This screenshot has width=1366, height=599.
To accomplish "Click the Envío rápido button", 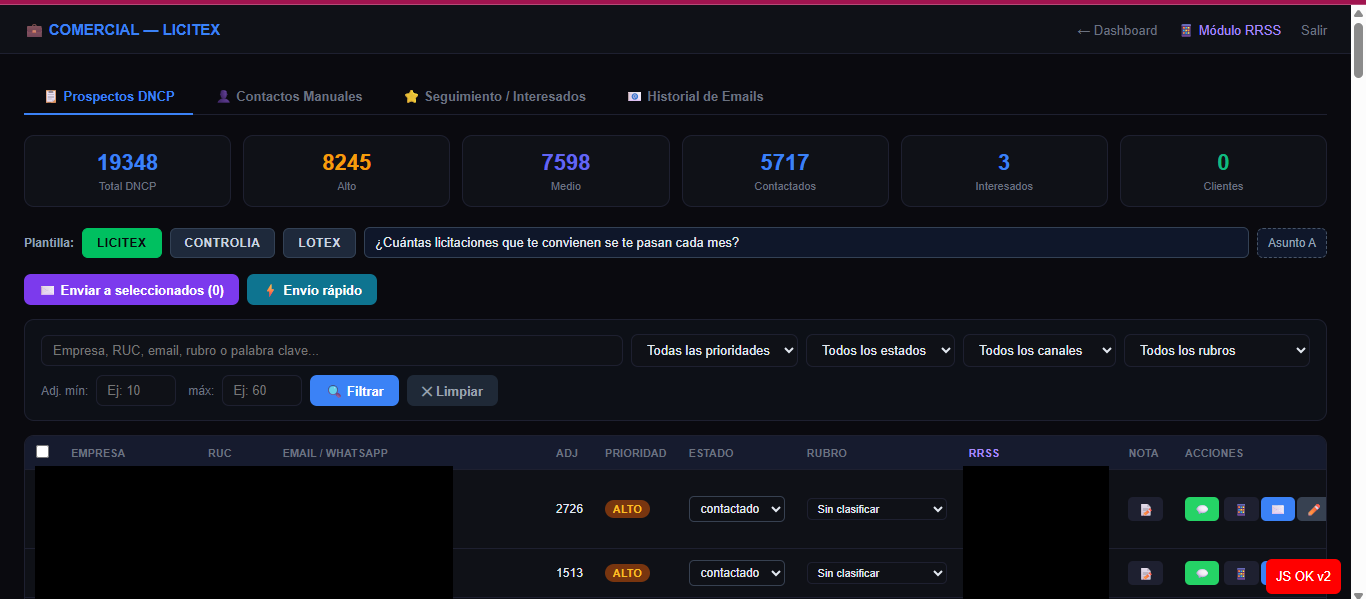I will pos(312,290).
